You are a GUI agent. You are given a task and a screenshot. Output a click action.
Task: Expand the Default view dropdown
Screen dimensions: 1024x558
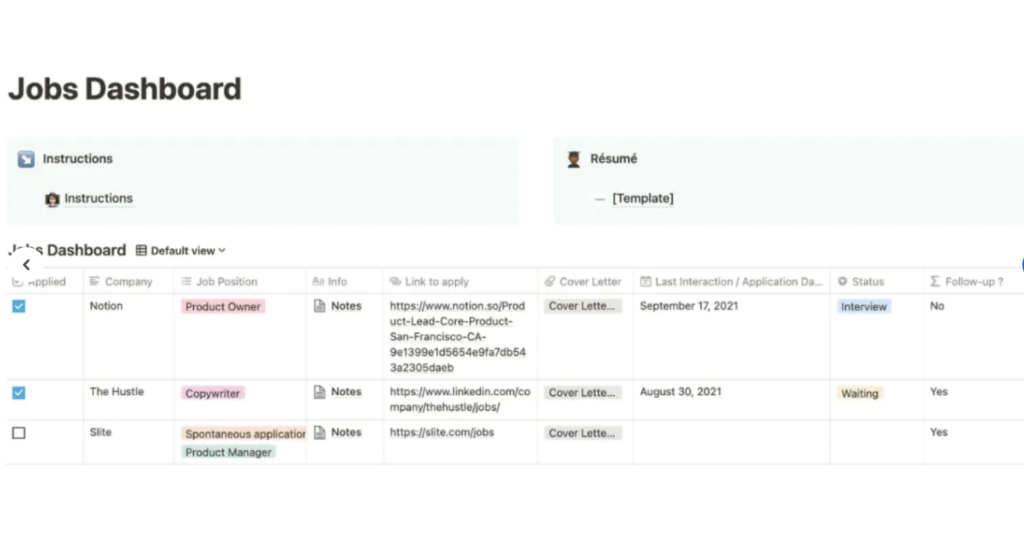[x=188, y=251]
